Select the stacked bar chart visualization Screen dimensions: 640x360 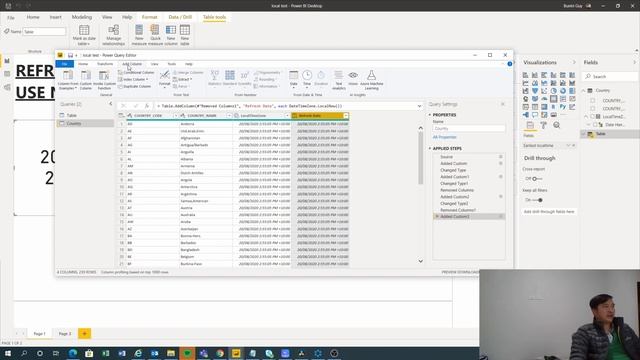click(525, 75)
